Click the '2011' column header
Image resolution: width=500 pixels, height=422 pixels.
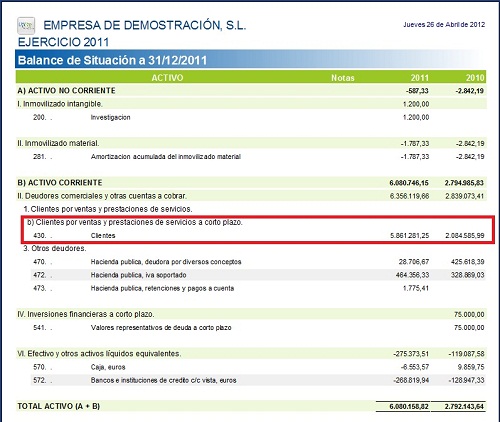[420, 78]
